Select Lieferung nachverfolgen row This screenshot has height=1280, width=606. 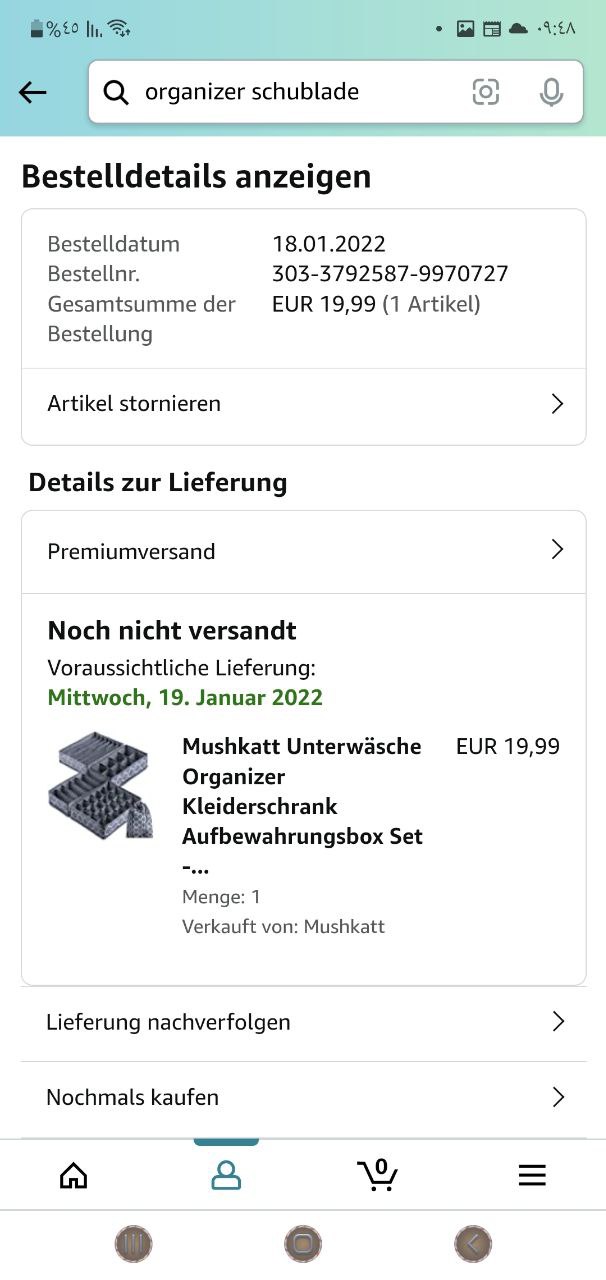[x=169, y=1022]
